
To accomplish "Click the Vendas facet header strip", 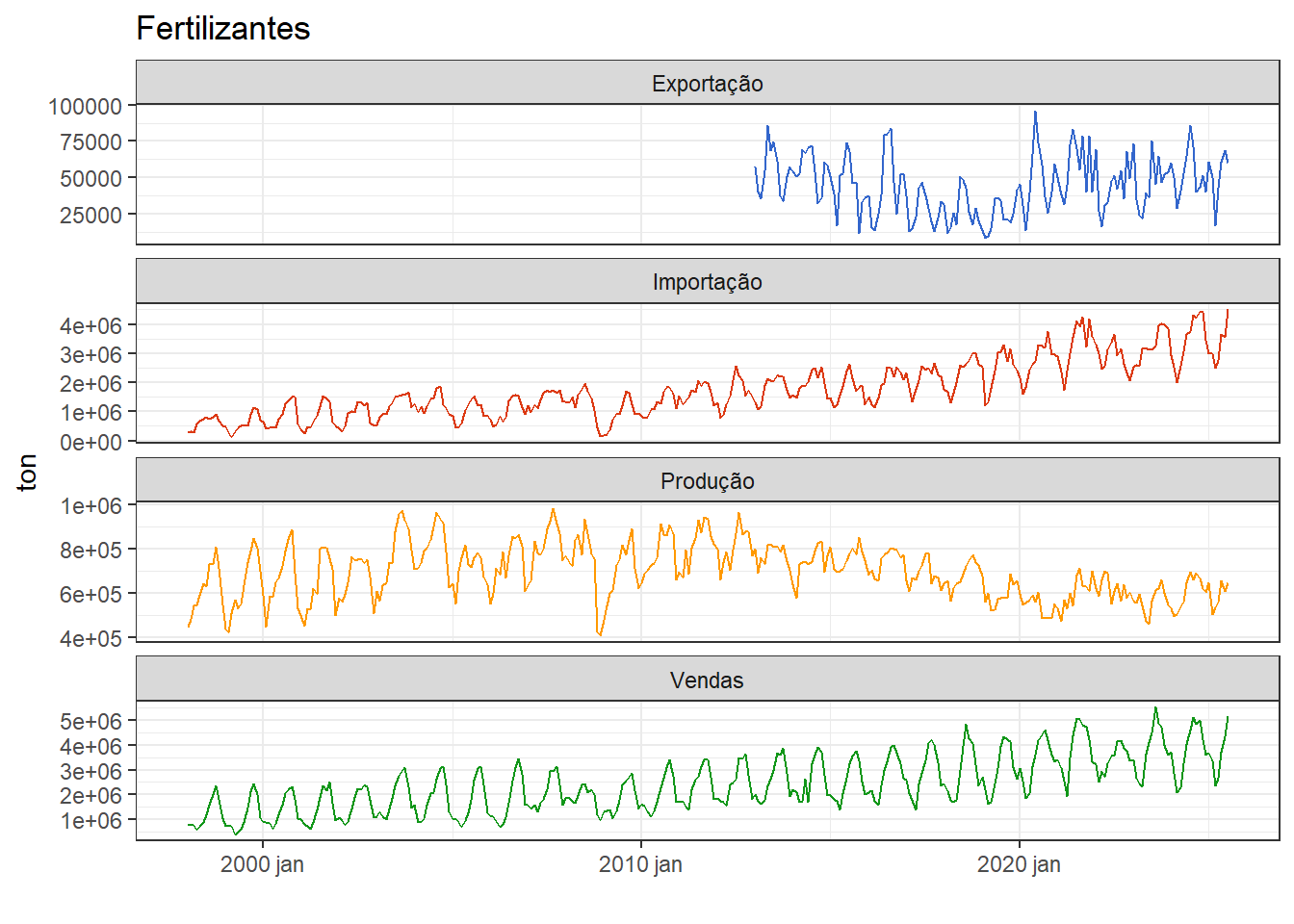I will [707, 680].
